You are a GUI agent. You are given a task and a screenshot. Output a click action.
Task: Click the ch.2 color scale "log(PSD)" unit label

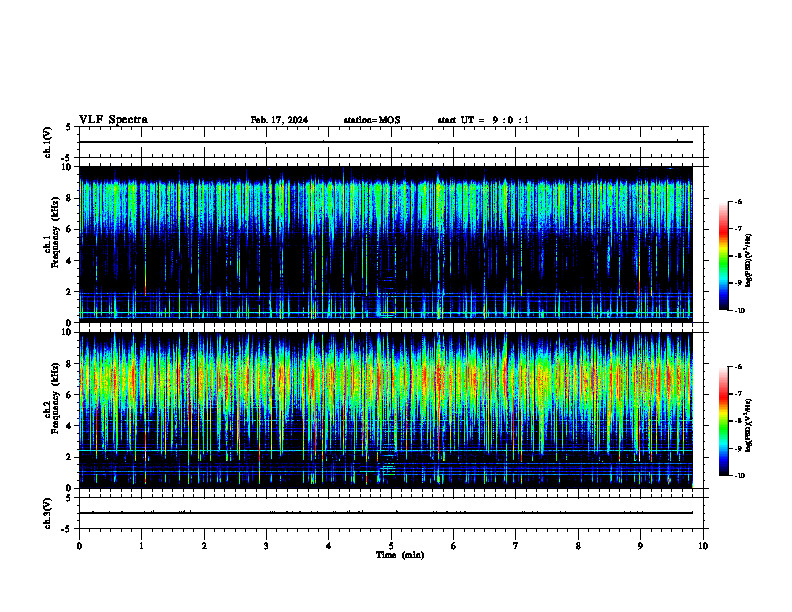749,425
